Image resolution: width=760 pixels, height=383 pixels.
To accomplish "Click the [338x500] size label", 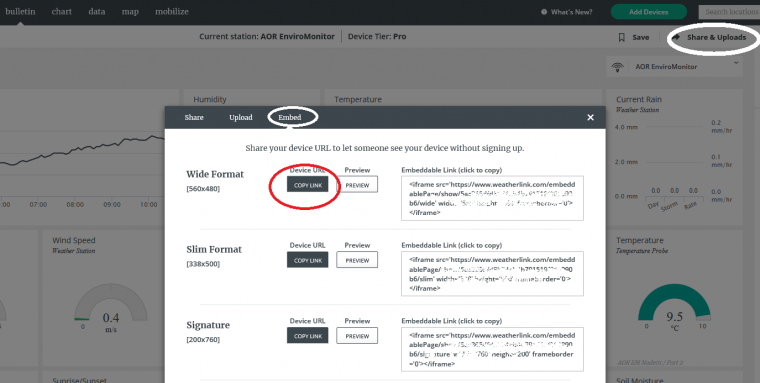I will click(203, 264).
